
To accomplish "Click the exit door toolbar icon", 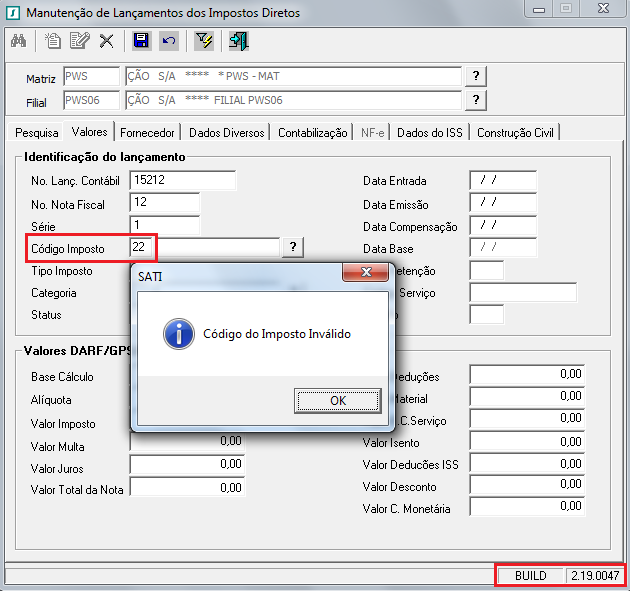I will click(238, 41).
